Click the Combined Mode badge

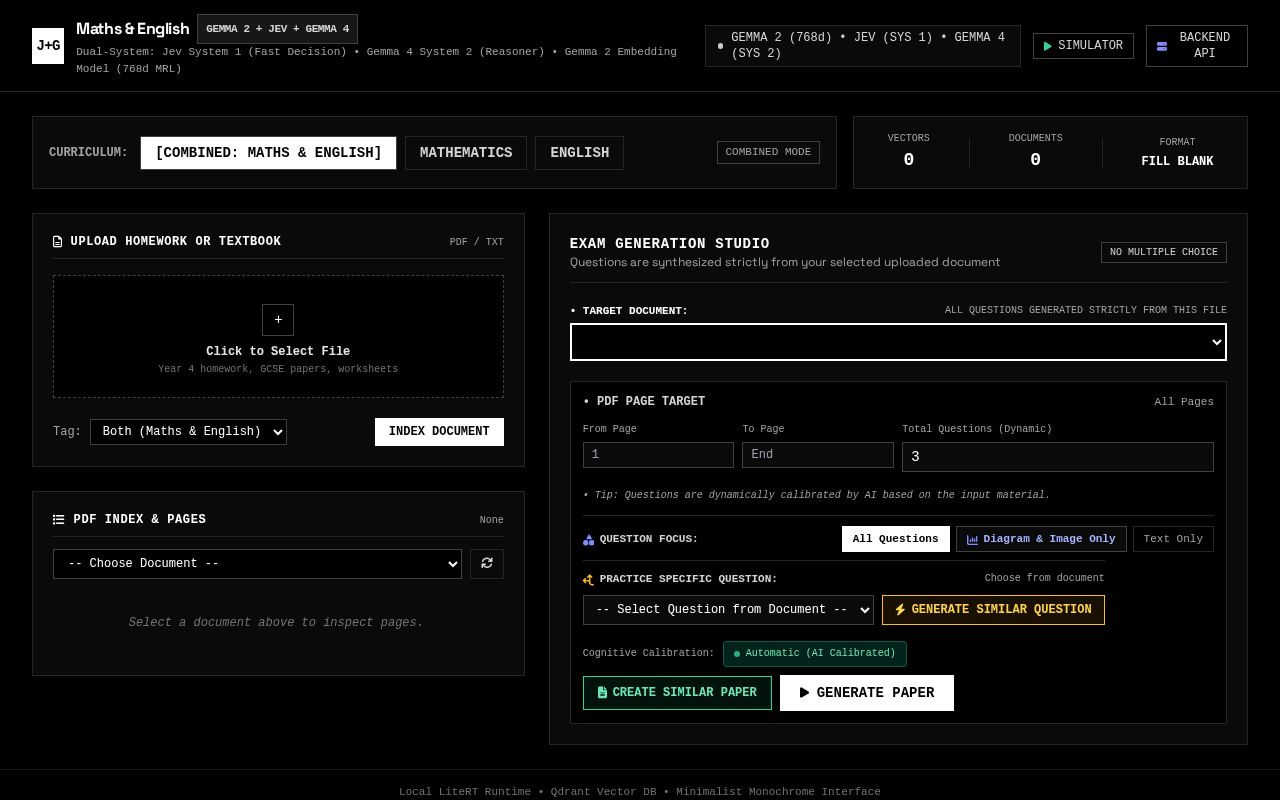coord(768,153)
